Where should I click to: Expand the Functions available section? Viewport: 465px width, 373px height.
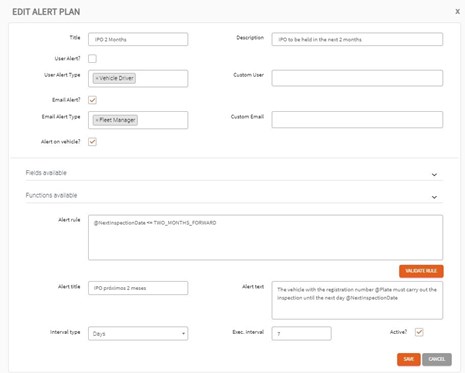[234, 196]
